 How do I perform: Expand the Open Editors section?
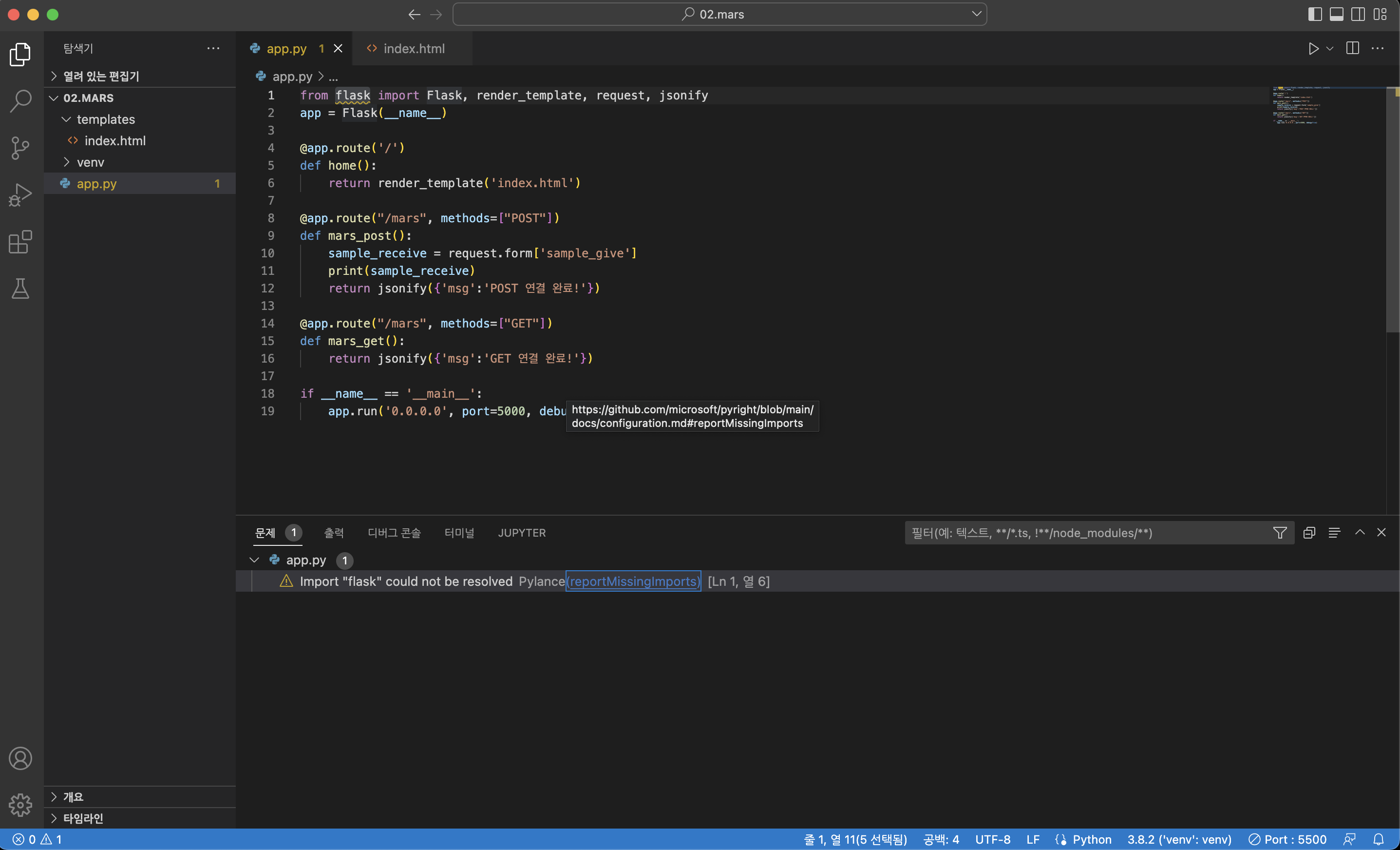(140, 76)
